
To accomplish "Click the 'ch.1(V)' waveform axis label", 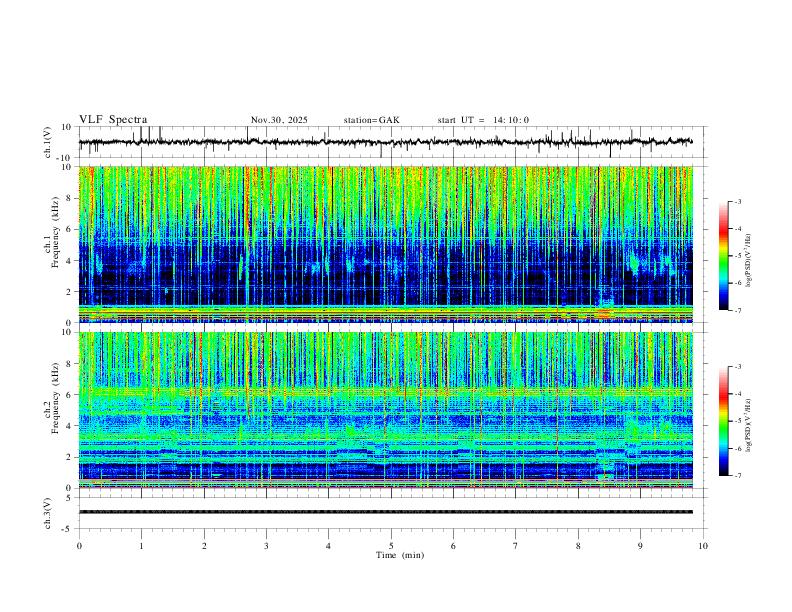I will 48,142.
